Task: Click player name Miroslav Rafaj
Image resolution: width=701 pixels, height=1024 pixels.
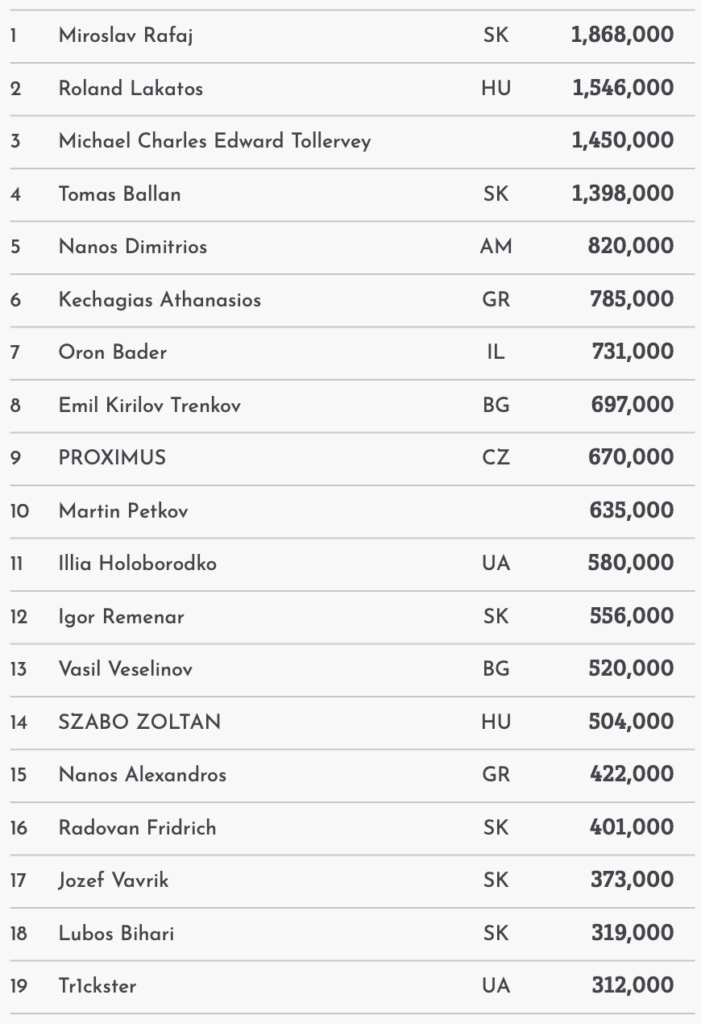Action: 126,36
